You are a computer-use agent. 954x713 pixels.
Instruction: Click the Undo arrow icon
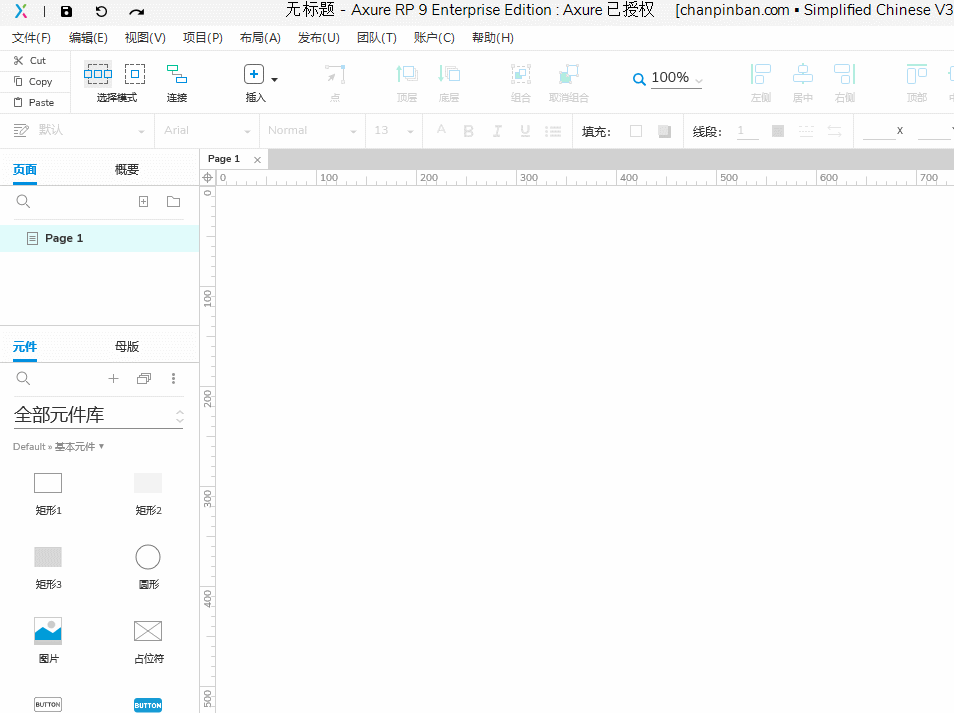(x=101, y=12)
